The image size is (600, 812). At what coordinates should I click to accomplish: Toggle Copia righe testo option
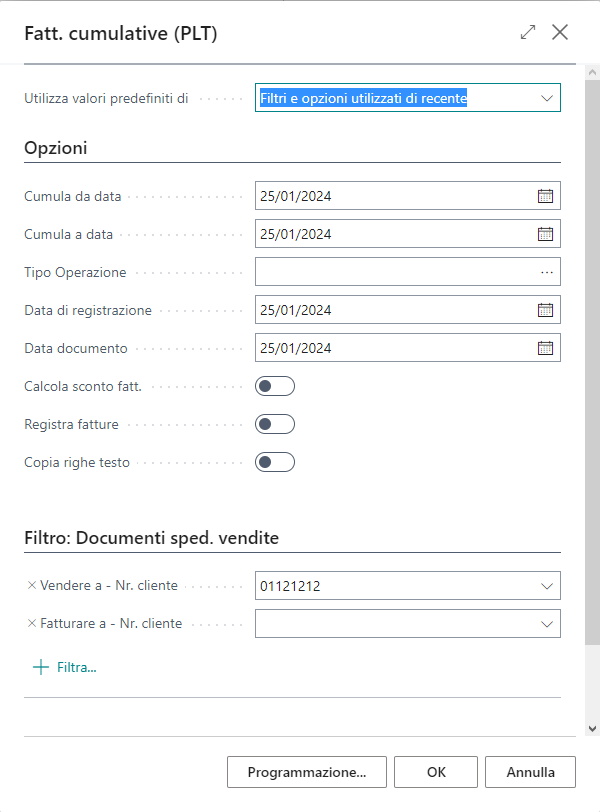pos(275,462)
